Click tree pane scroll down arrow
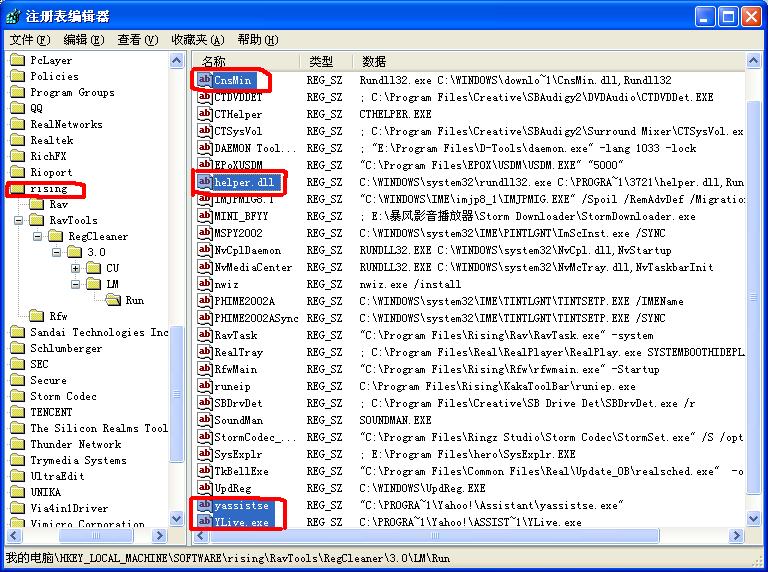768x572 pixels. [x=176, y=518]
